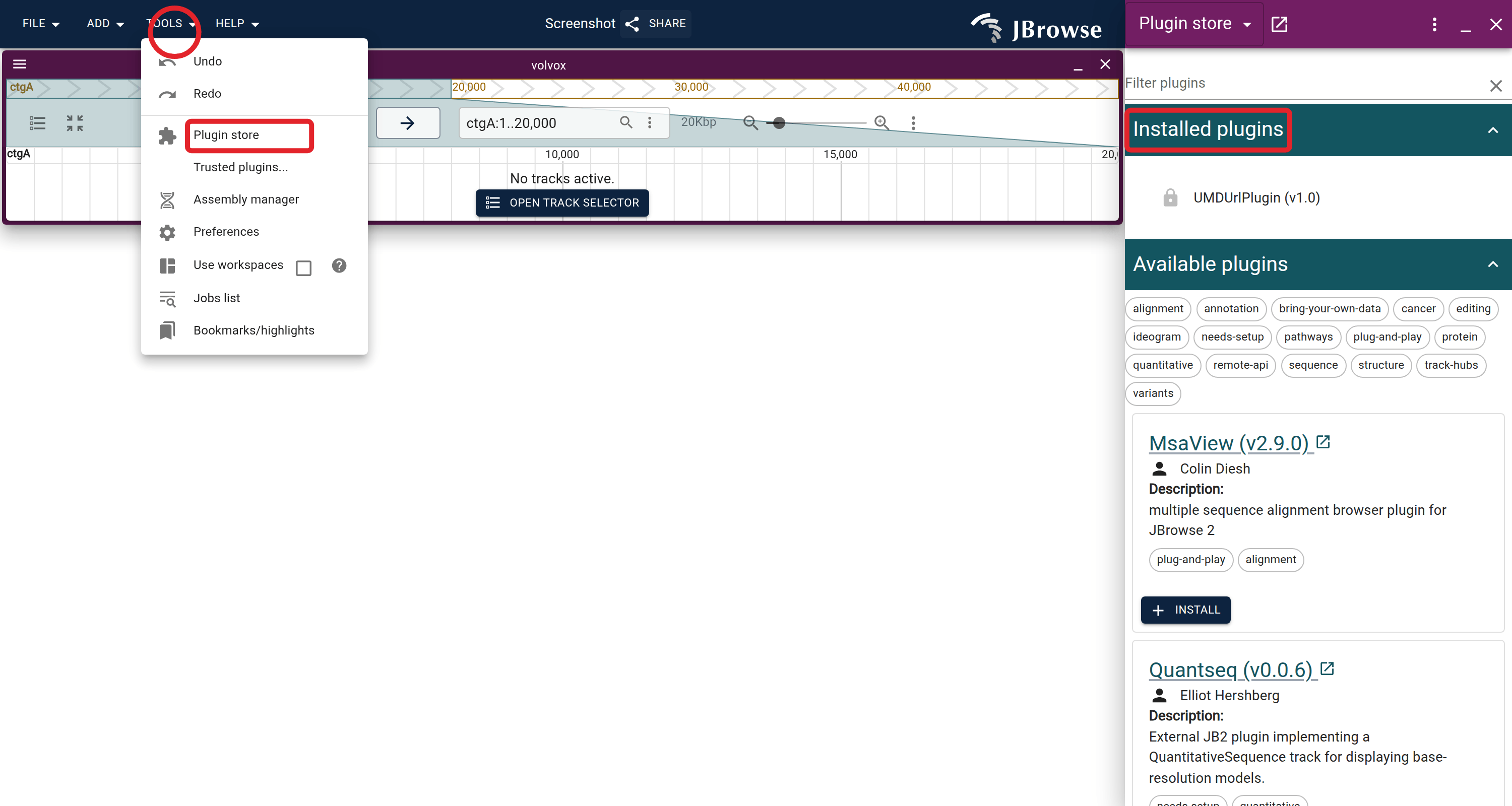1512x806 pixels.
Task: Filter plugins by ideogram tag
Action: pyautogui.click(x=1156, y=337)
